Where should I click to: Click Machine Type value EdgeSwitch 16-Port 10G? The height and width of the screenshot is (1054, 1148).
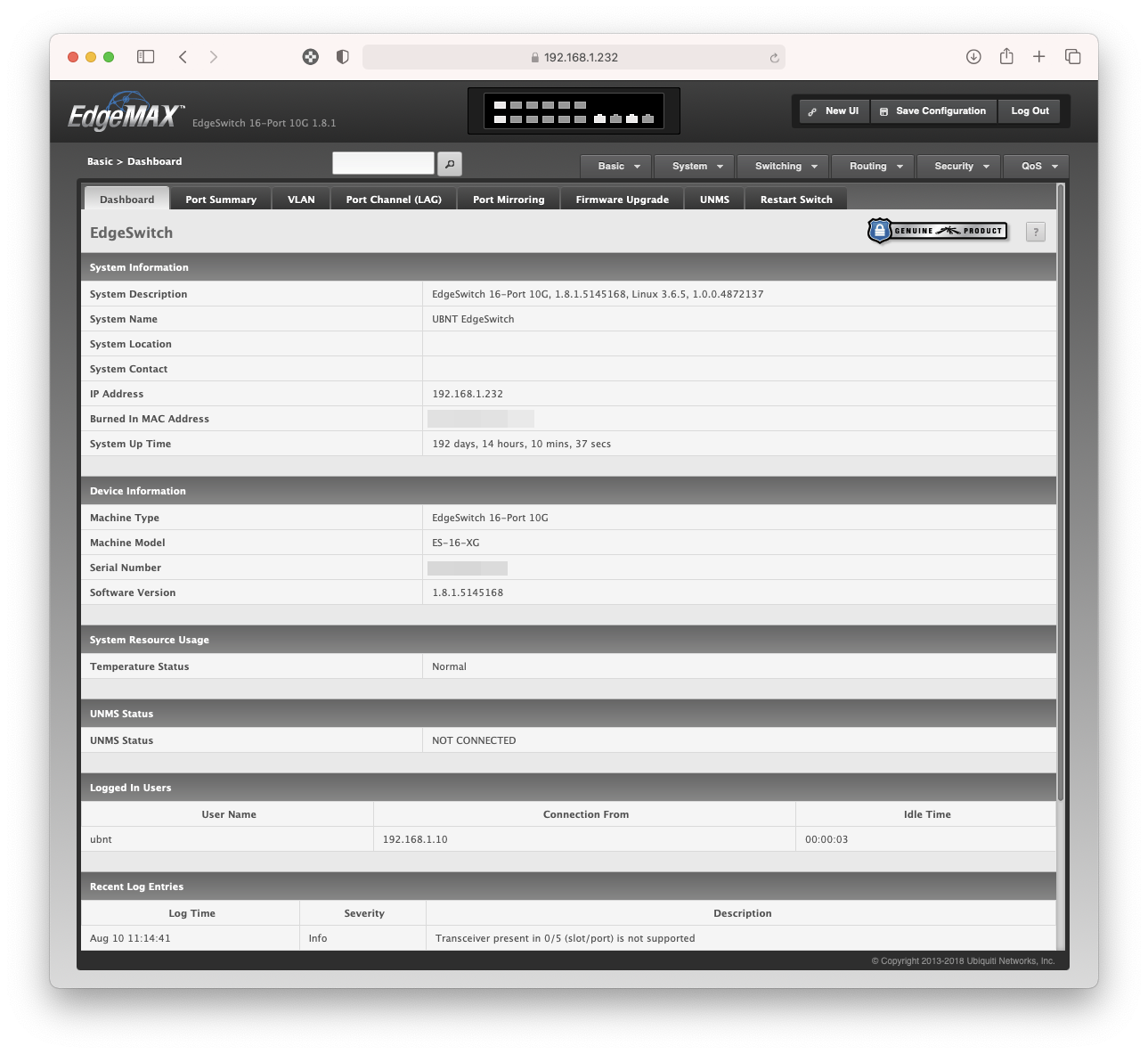(490, 518)
